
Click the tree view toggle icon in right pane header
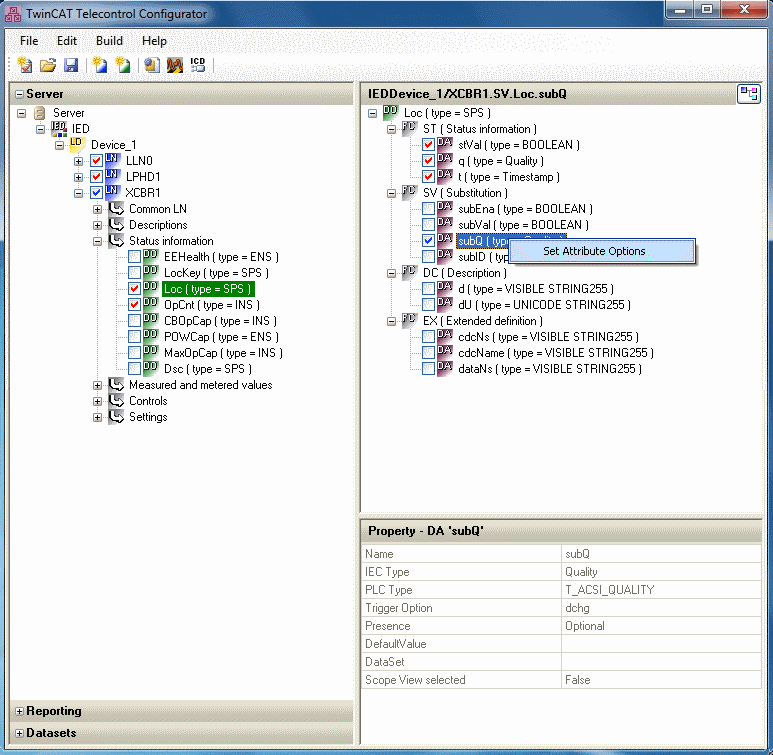point(749,93)
